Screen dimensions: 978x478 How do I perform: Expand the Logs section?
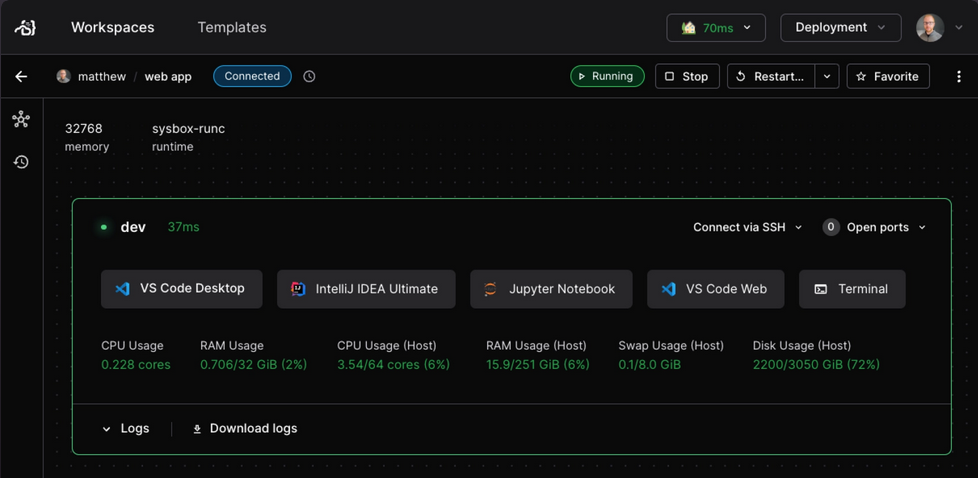pyautogui.click(x=126, y=429)
